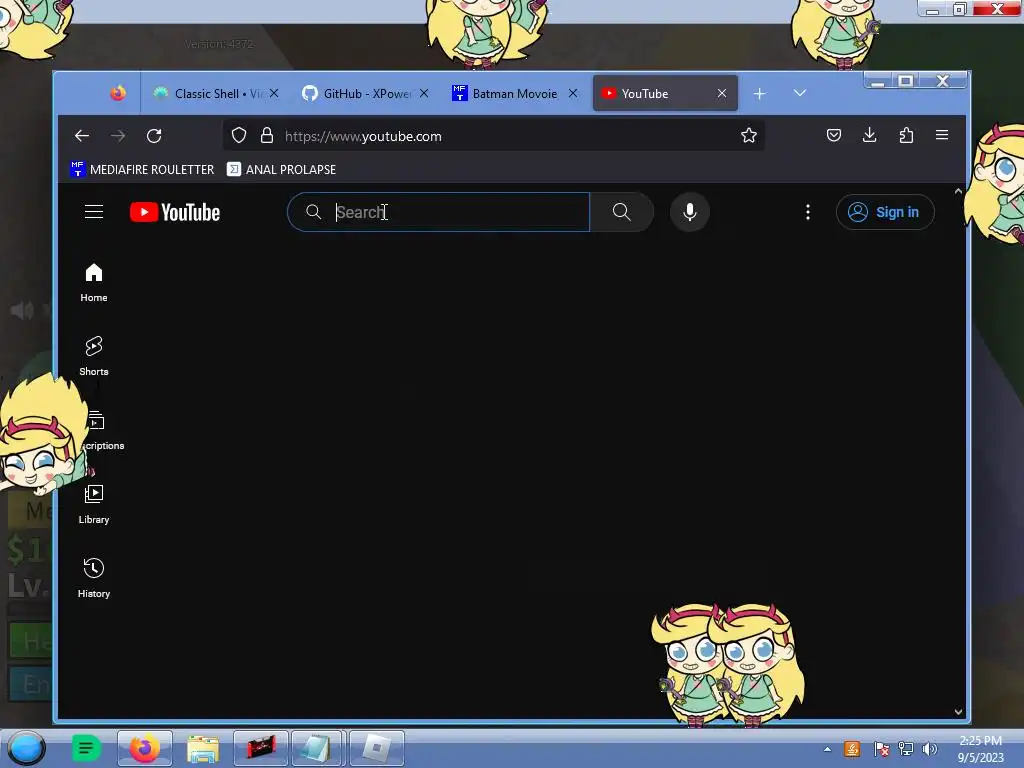
Task: Close the Batman Movoie tab
Action: pos(573,93)
